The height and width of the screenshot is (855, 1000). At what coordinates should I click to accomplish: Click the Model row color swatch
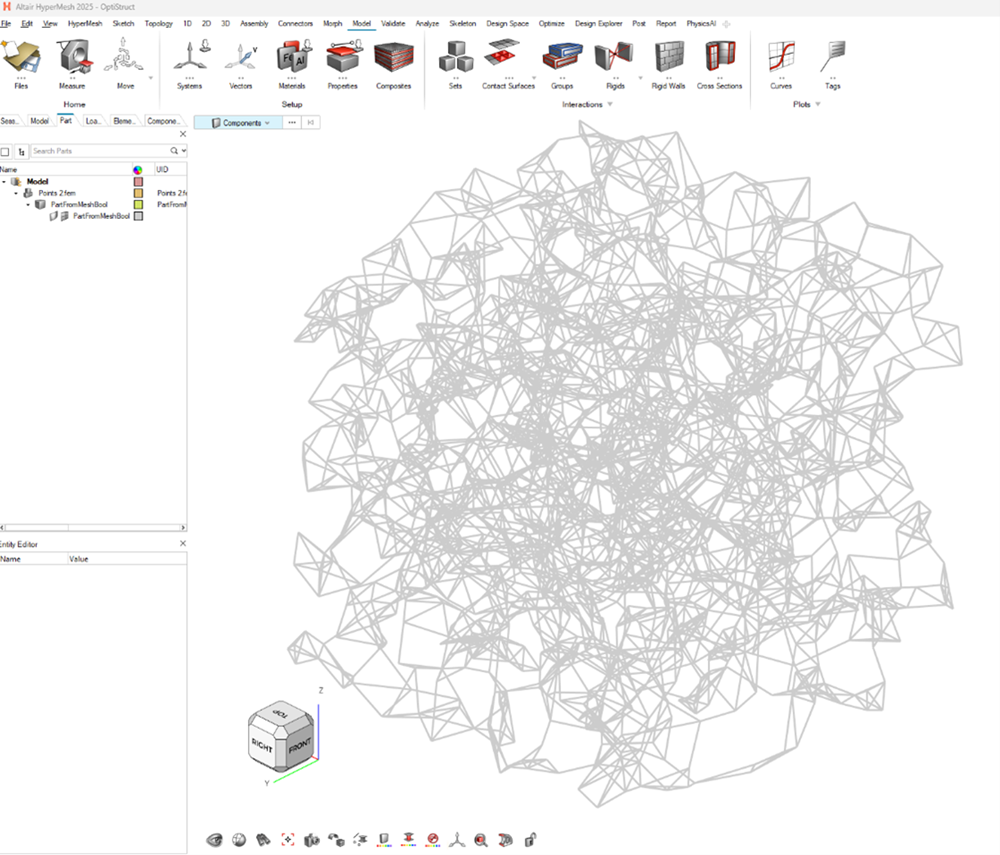tap(138, 182)
